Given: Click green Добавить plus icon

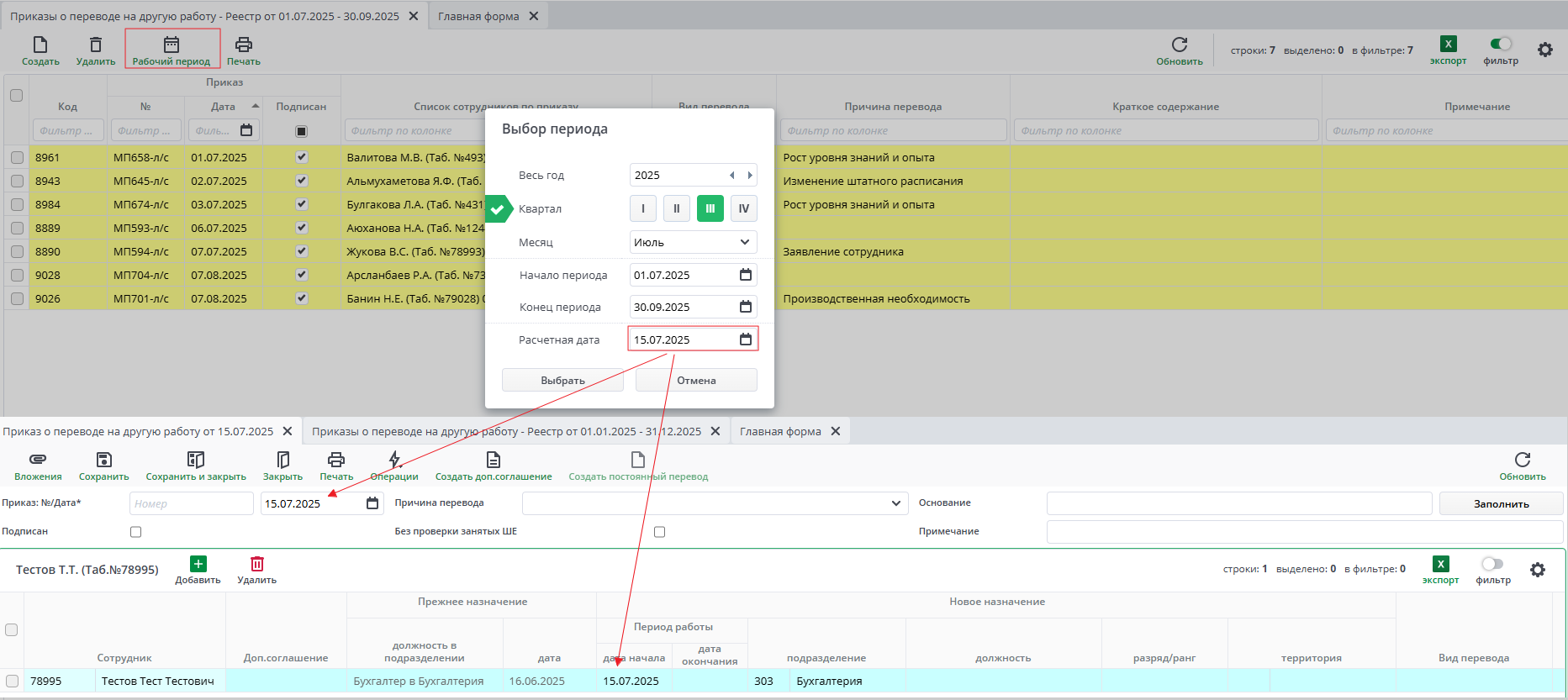Looking at the screenshot, I should [x=198, y=564].
